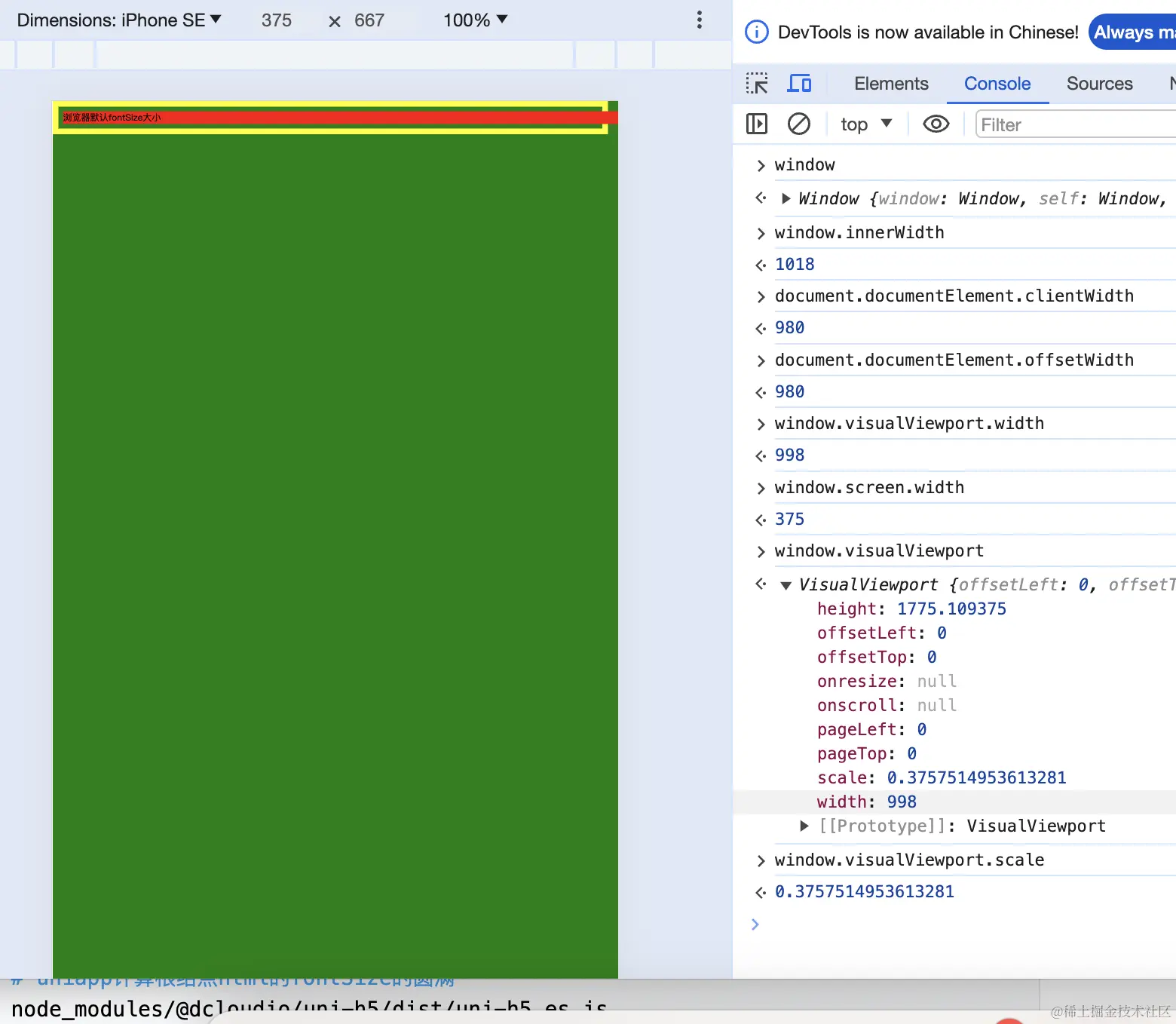Edit the viewport height value 667
1176x1024 pixels.
[x=369, y=20]
